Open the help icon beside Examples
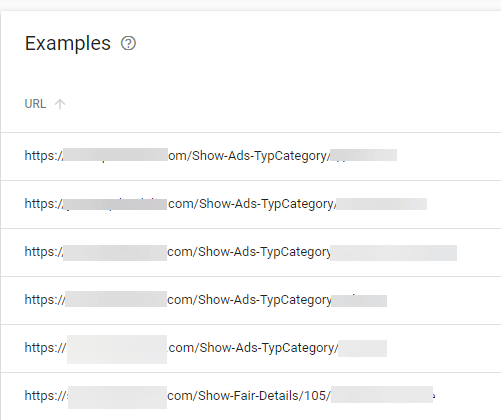This screenshot has height=420, width=501. tap(128, 43)
